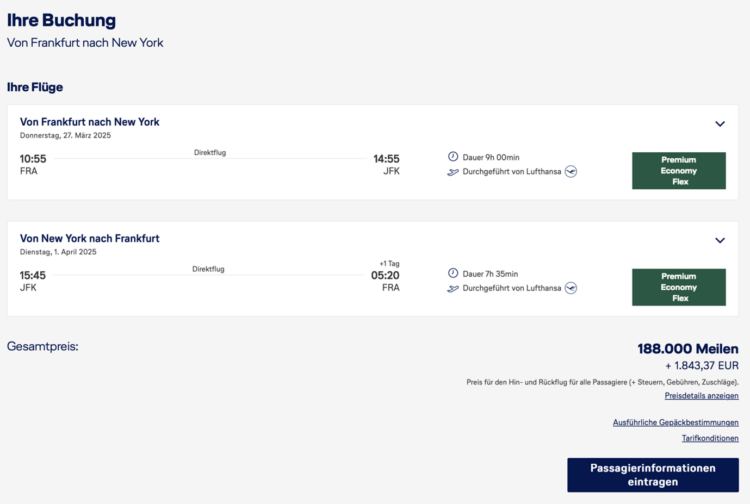Click the clock icon beside Dauer 9h 00min
The width and height of the screenshot is (750, 504).
point(452,156)
